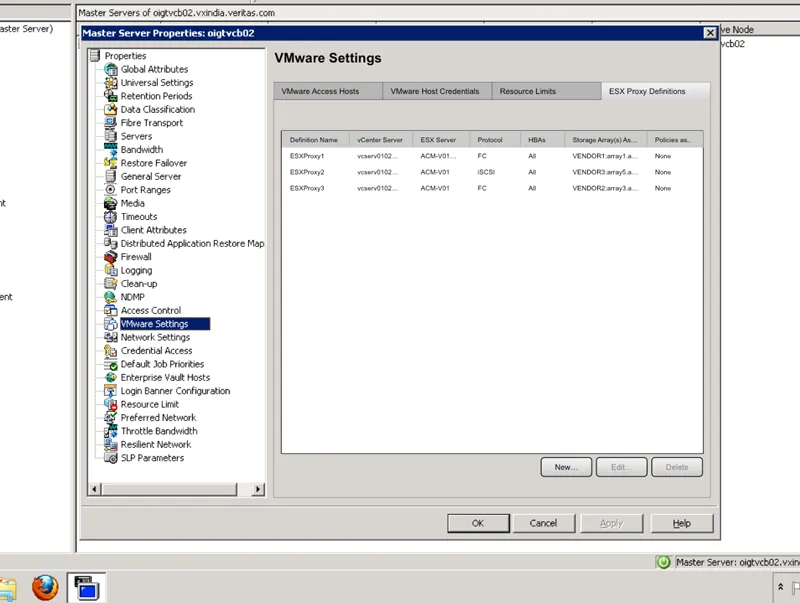Click the Resource Limit icon
800x603 pixels.
point(111,404)
